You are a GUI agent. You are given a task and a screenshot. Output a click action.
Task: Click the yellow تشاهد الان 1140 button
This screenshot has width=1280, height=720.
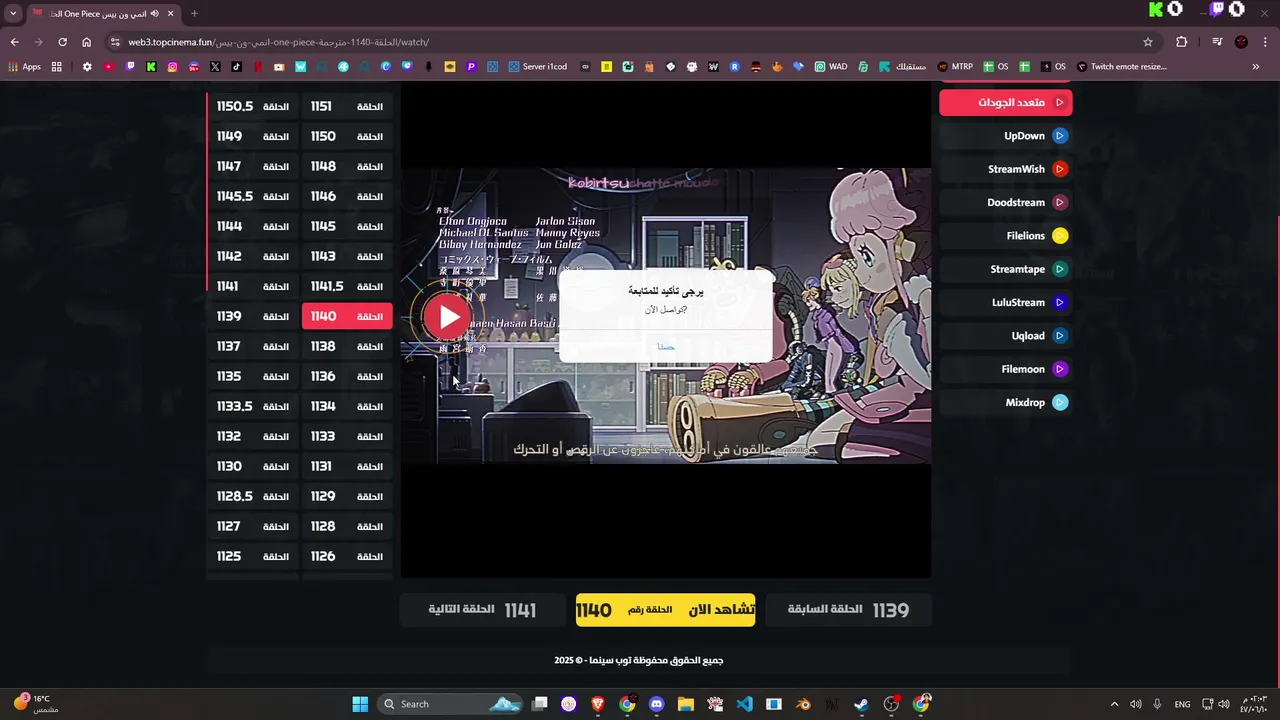tap(665, 610)
